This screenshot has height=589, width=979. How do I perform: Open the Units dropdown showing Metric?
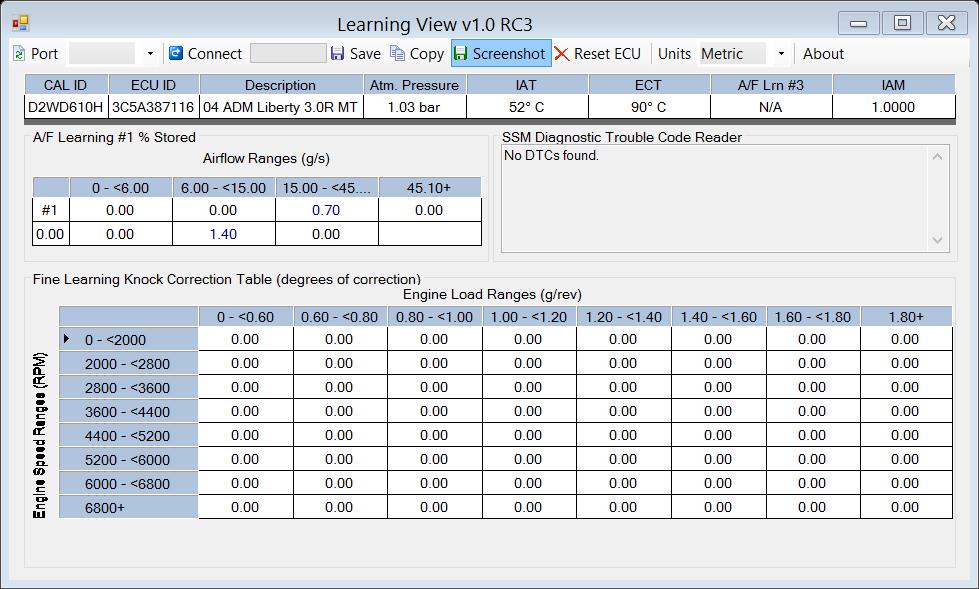click(x=779, y=54)
